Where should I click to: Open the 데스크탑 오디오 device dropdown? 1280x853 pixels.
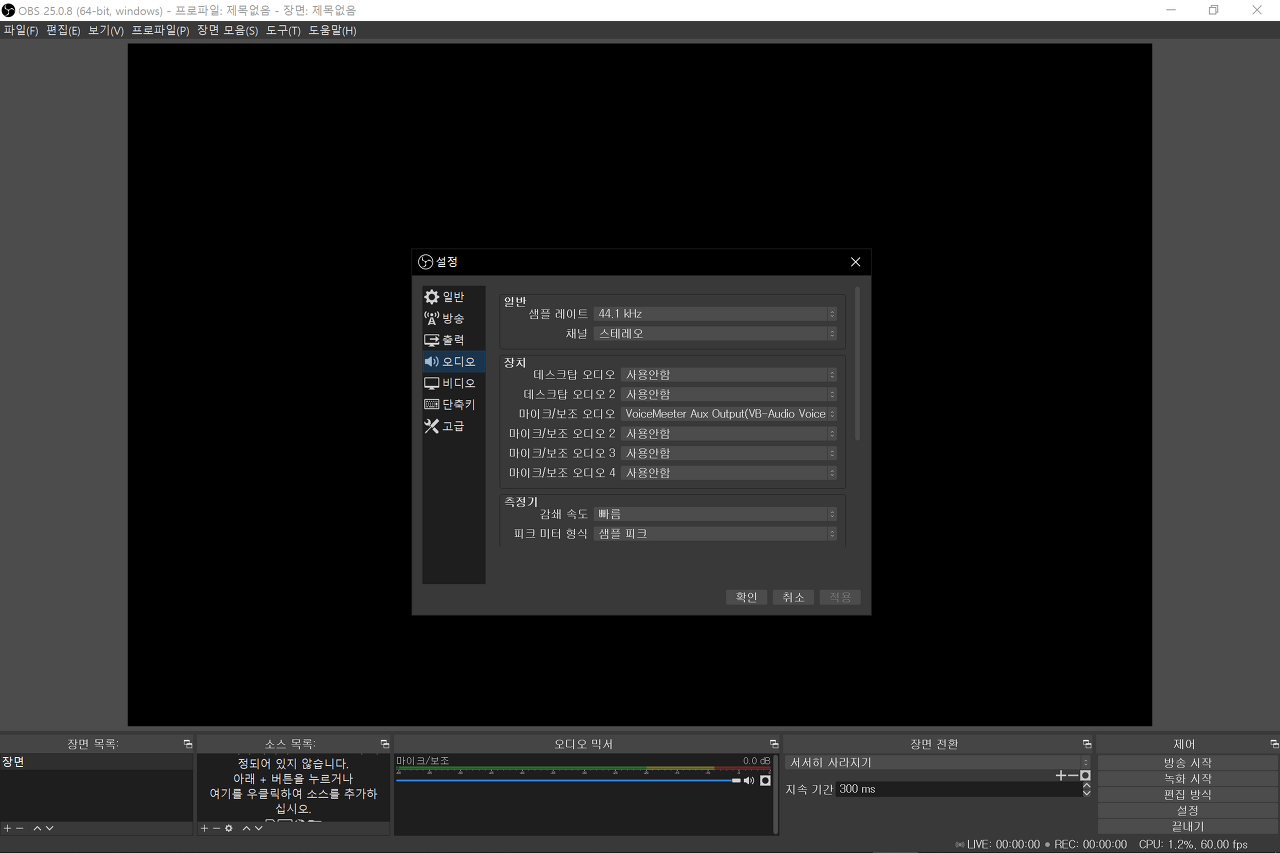point(729,375)
